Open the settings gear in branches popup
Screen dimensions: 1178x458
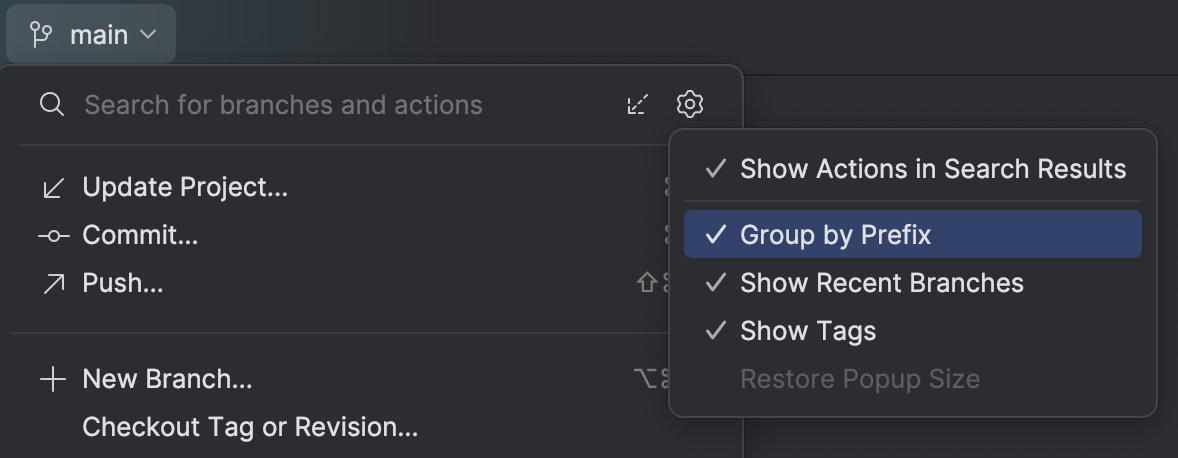coord(690,104)
